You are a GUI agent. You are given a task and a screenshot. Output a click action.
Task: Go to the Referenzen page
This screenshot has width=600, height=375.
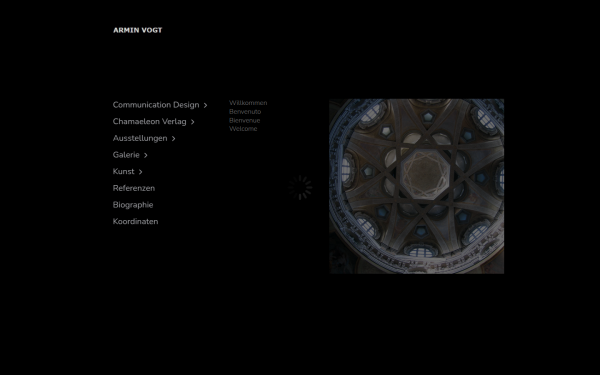[134, 188]
